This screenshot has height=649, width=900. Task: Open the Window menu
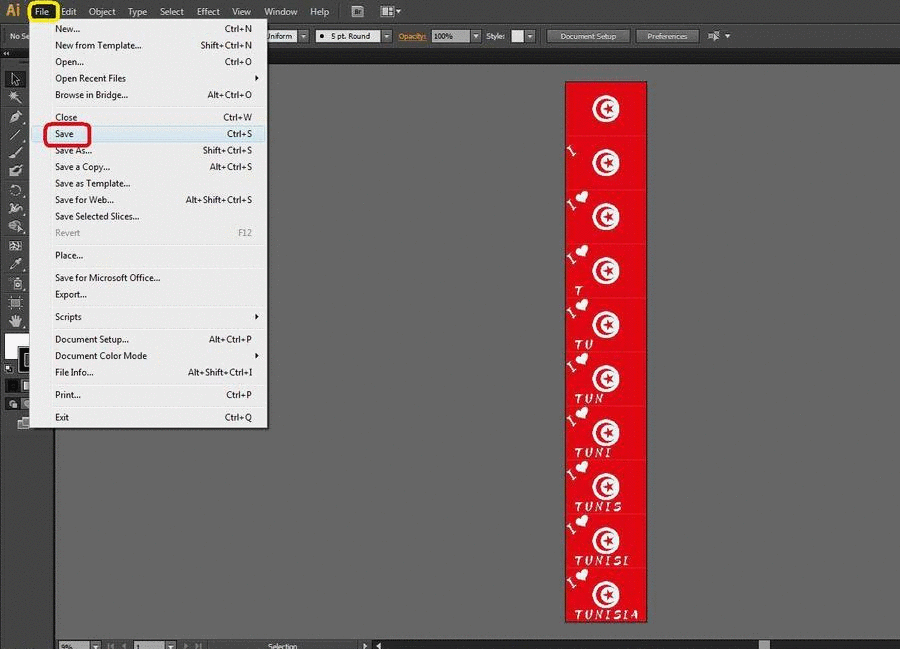281,11
